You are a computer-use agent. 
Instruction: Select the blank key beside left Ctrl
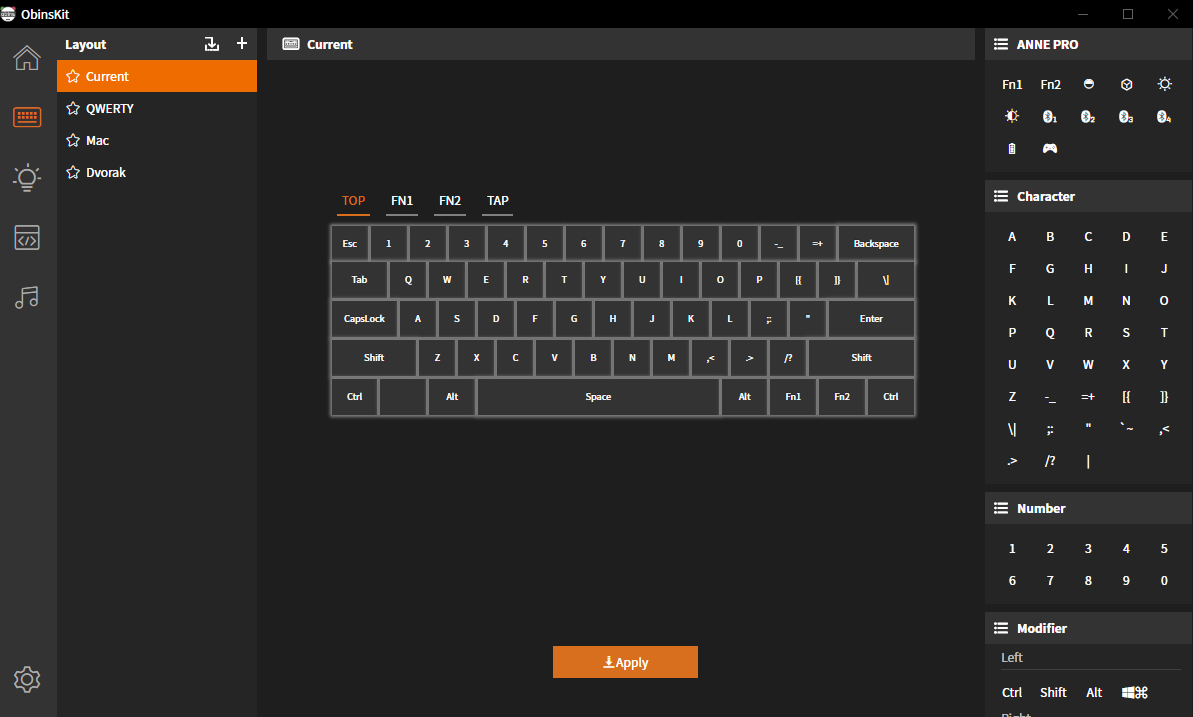click(x=402, y=397)
